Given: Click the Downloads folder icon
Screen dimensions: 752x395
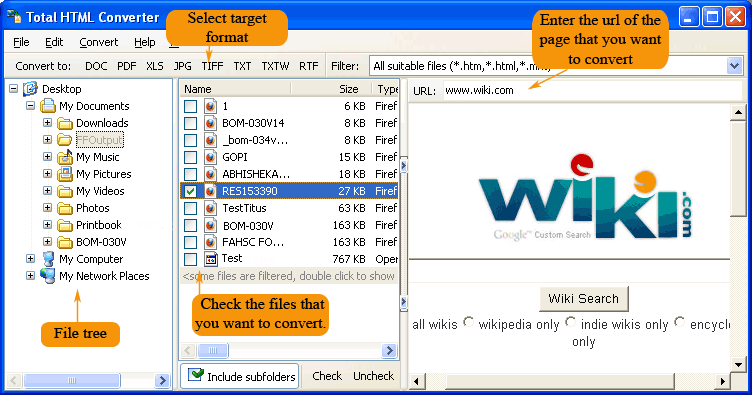Looking at the screenshot, I should pos(65,123).
